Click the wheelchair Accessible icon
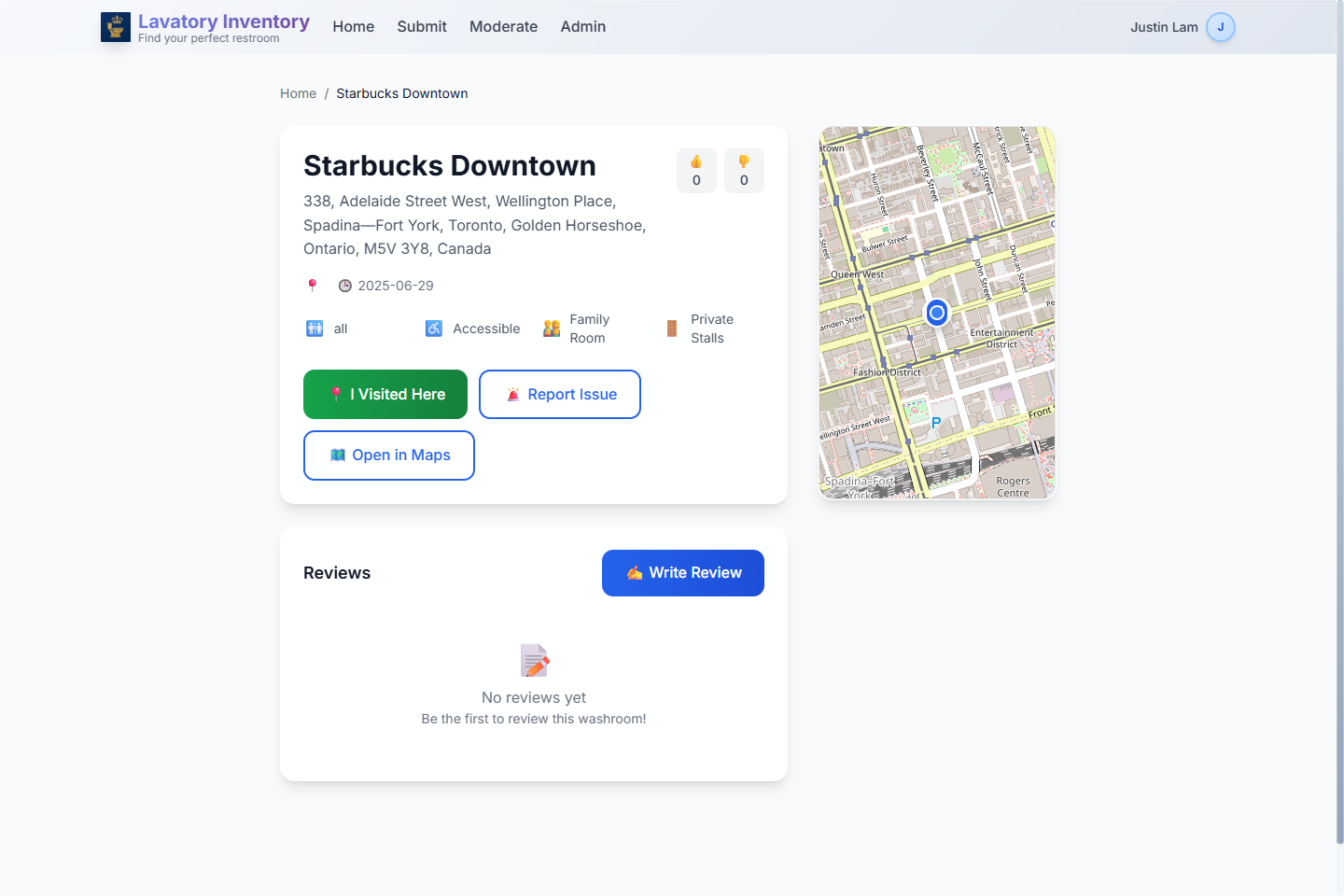 (434, 329)
